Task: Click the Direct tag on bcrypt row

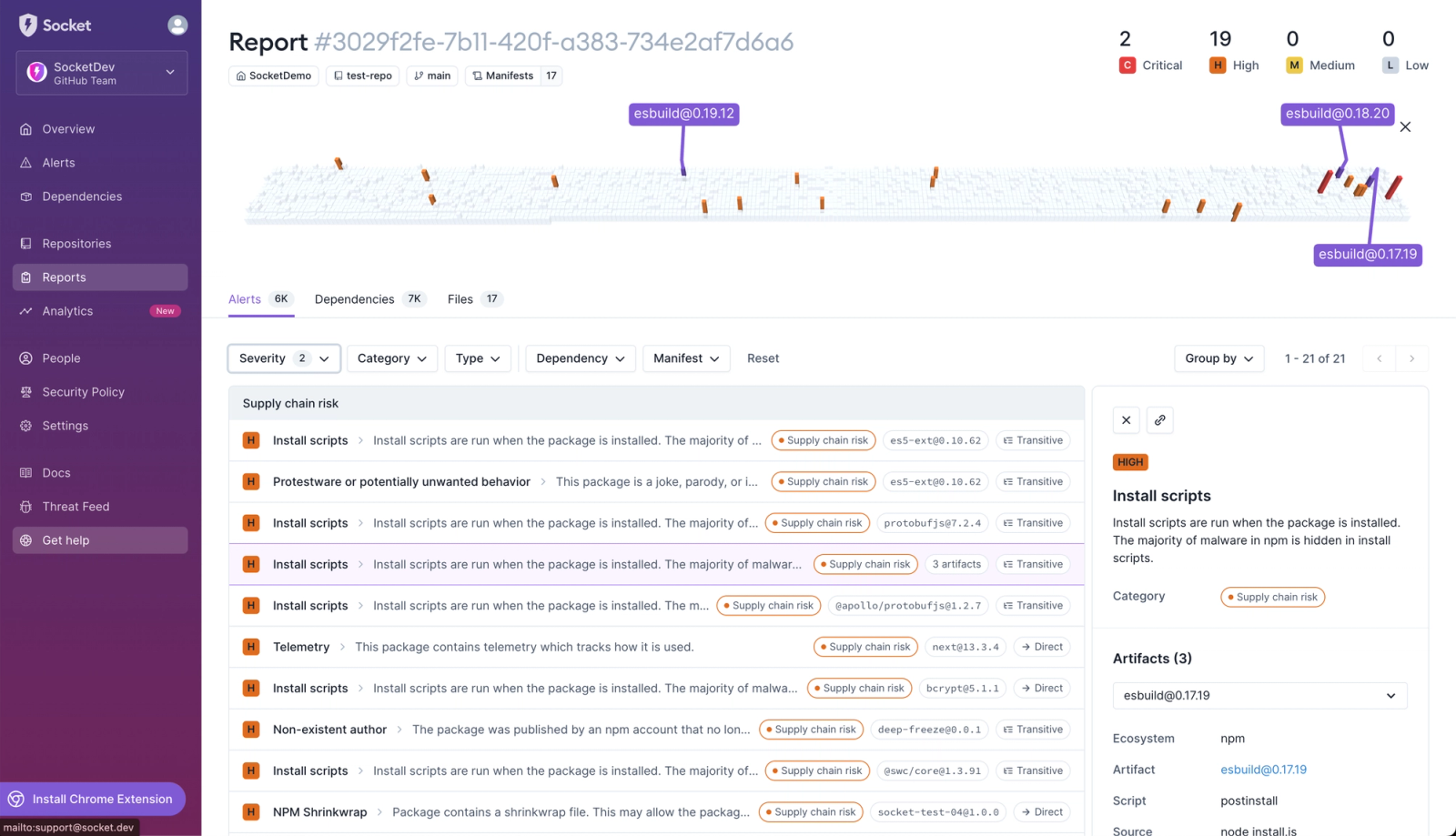Action: pyautogui.click(x=1041, y=689)
